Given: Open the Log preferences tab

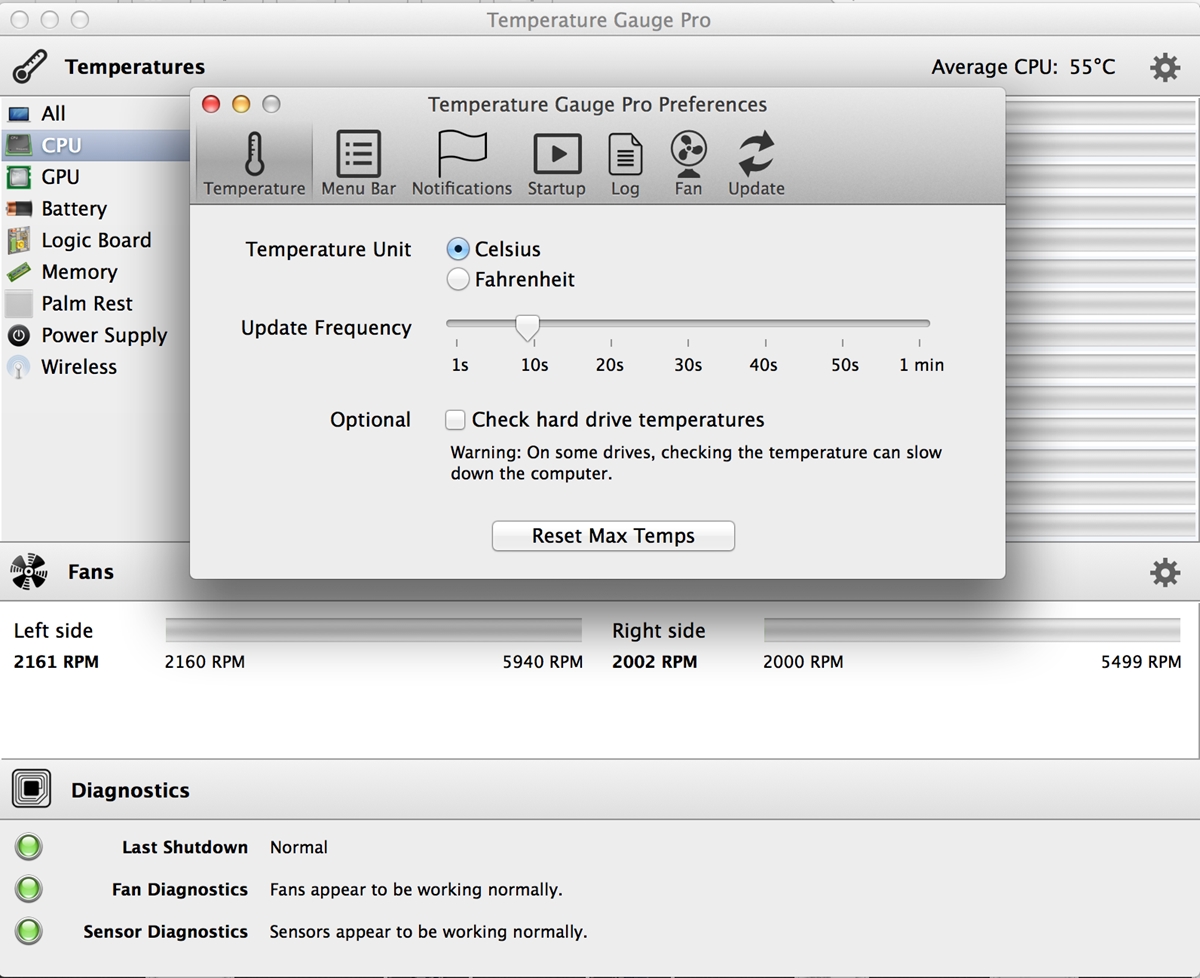Looking at the screenshot, I should (625, 163).
